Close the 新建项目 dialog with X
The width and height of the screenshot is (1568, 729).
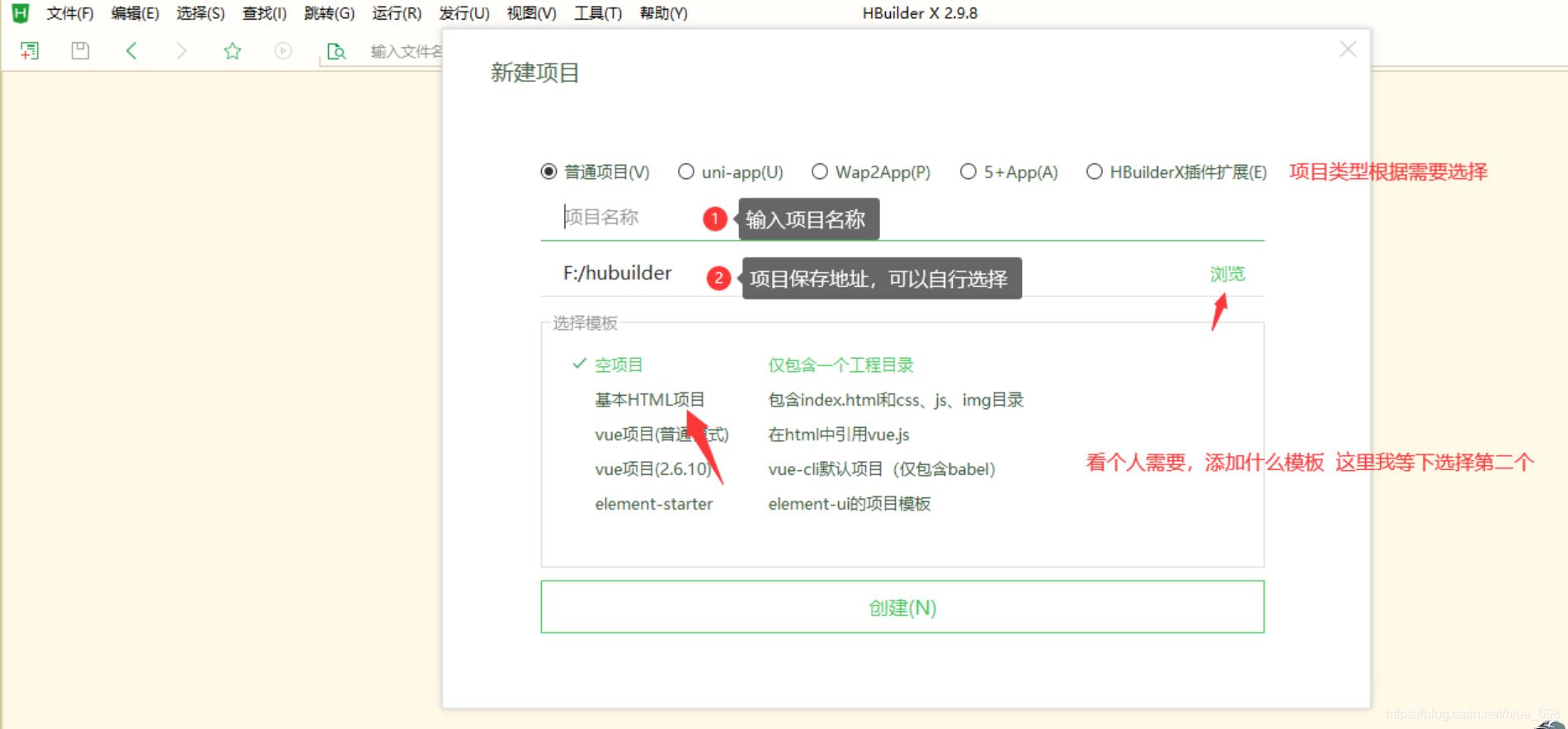pyautogui.click(x=1348, y=49)
